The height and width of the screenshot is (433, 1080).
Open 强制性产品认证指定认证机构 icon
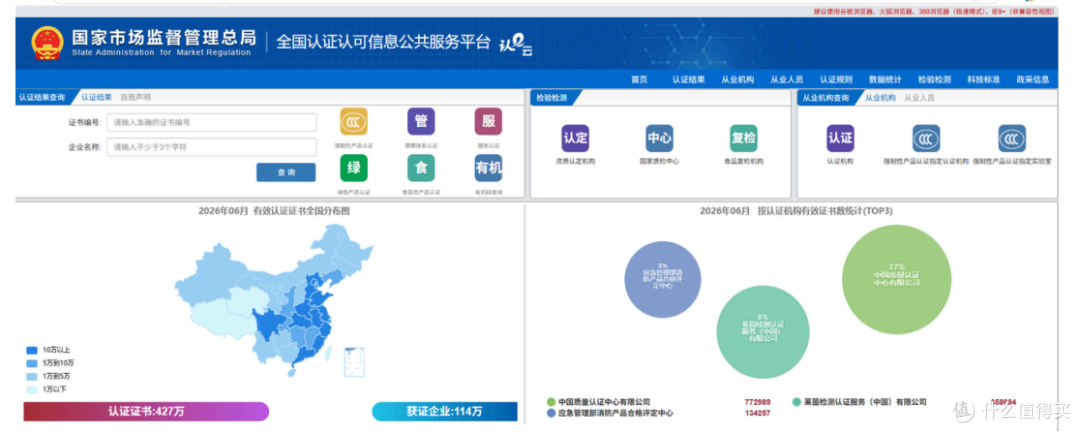(926, 138)
